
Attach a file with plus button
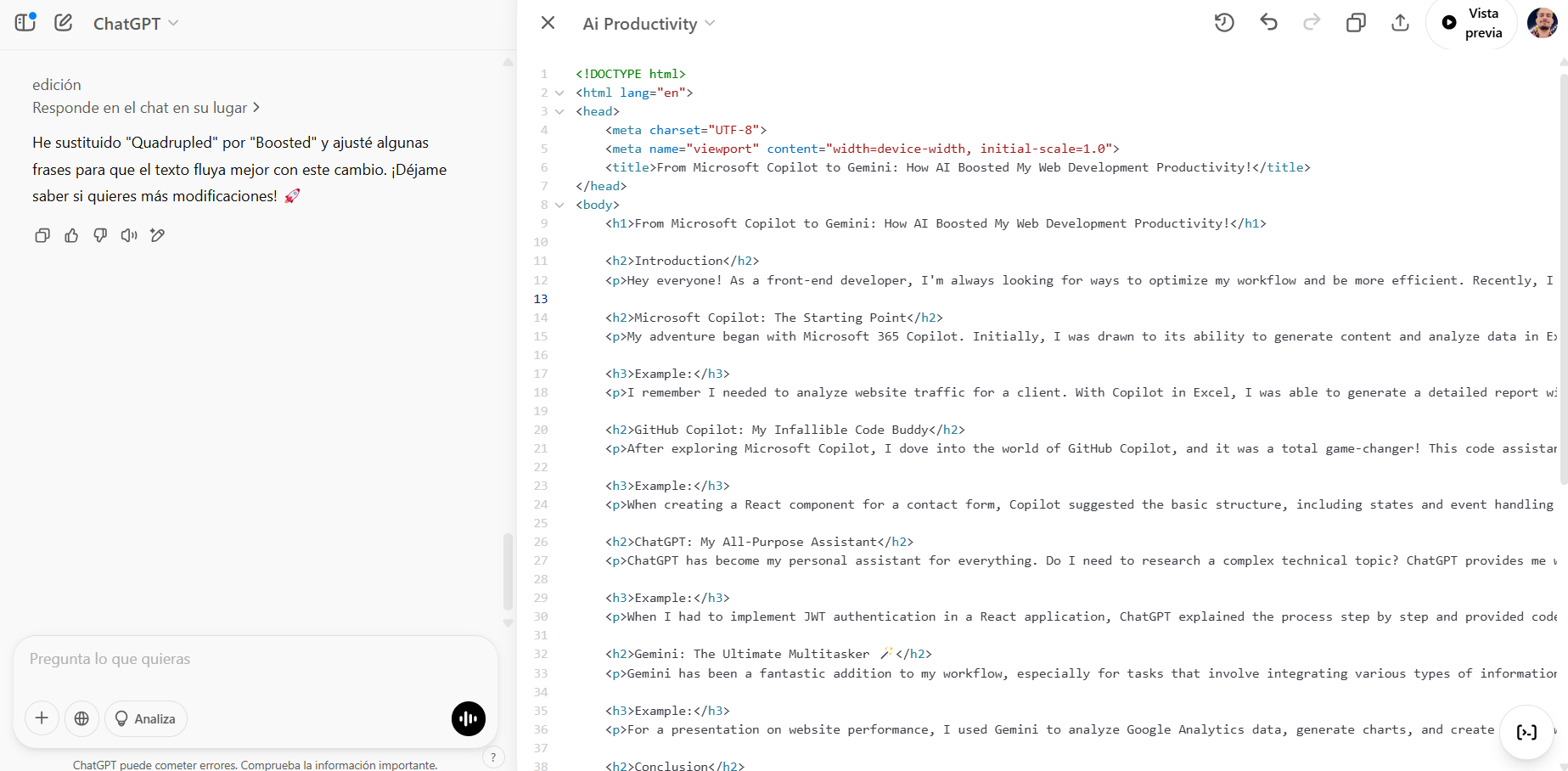[x=42, y=718]
